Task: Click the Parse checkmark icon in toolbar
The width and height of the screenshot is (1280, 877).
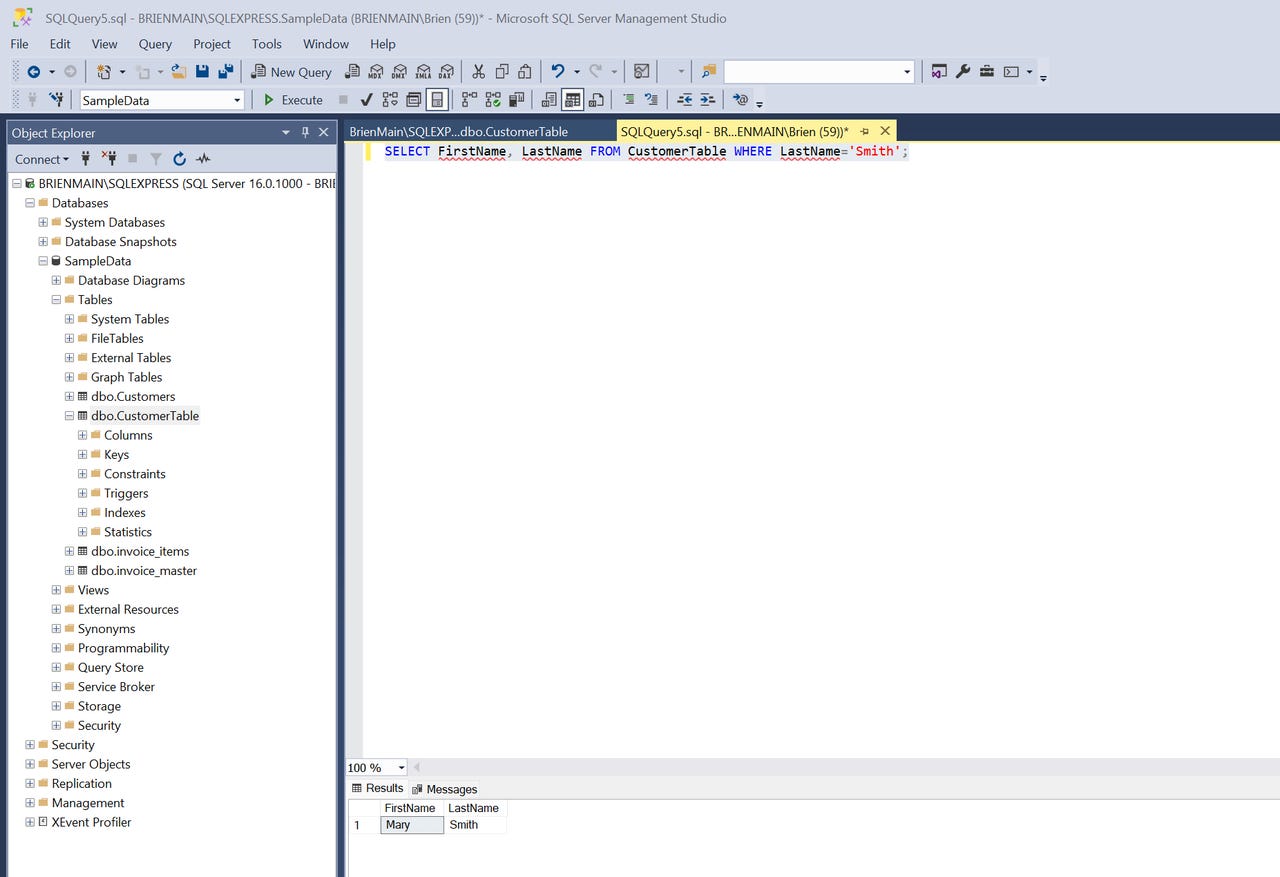Action: 366,100
